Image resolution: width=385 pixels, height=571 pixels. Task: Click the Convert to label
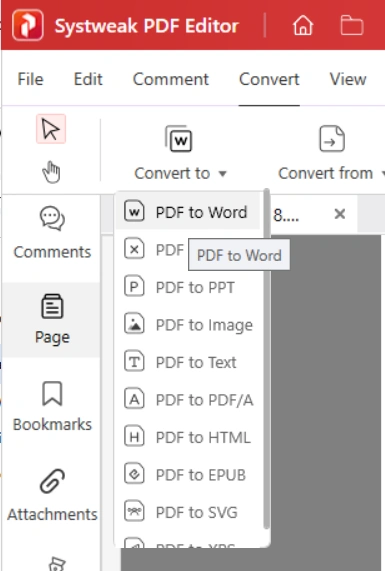tap(172, 173)
